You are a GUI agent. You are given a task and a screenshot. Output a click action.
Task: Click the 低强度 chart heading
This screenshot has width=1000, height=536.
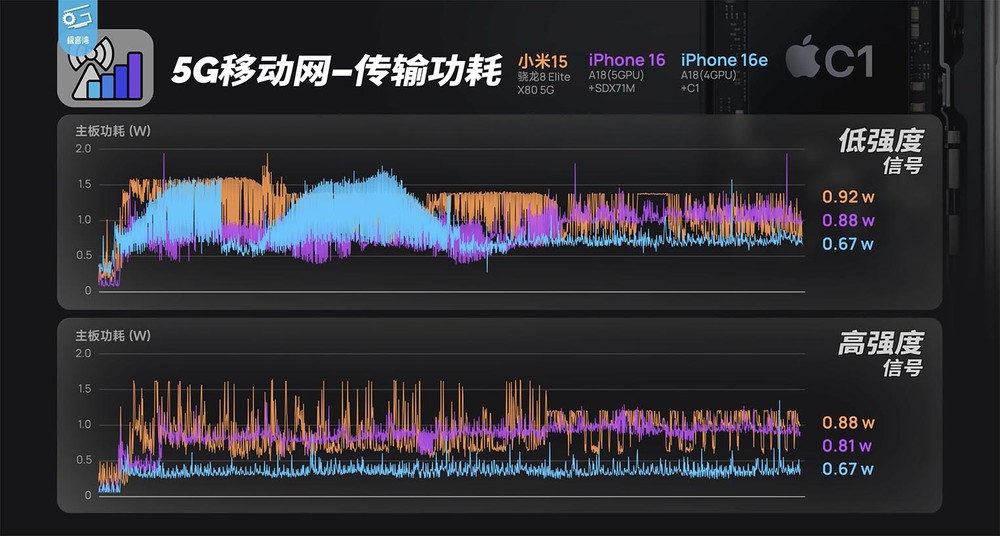coord(881,141)
